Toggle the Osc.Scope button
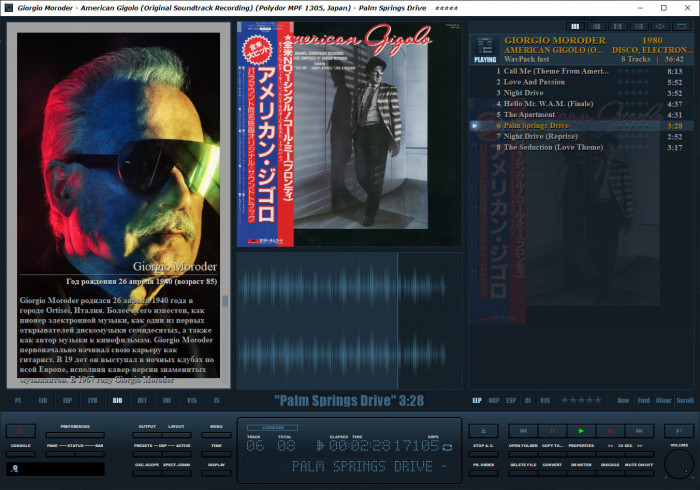Screen dimensions: 700x490 click(147, 473)
